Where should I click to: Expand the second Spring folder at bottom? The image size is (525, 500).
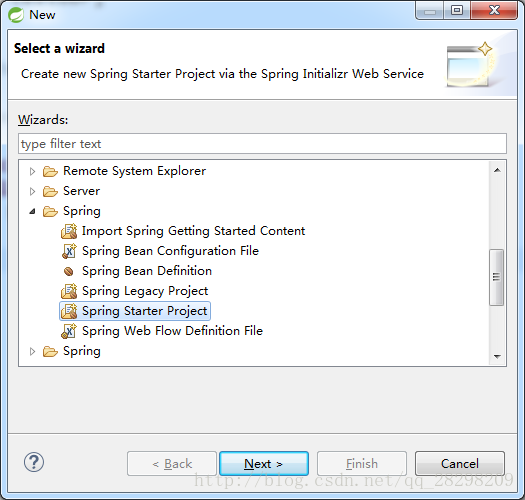32,351
